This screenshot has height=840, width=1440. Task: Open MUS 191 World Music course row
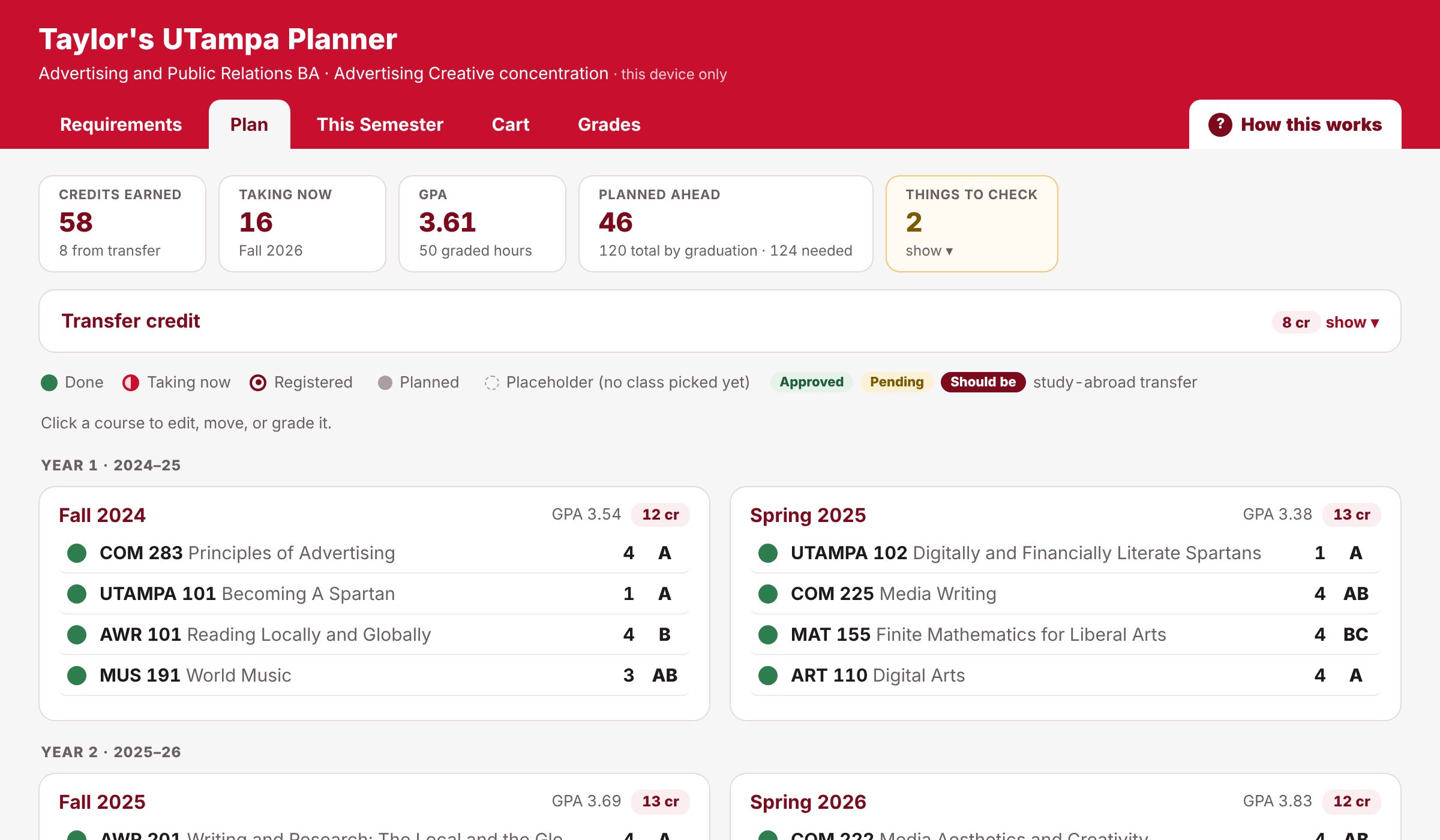click(374, 676)
